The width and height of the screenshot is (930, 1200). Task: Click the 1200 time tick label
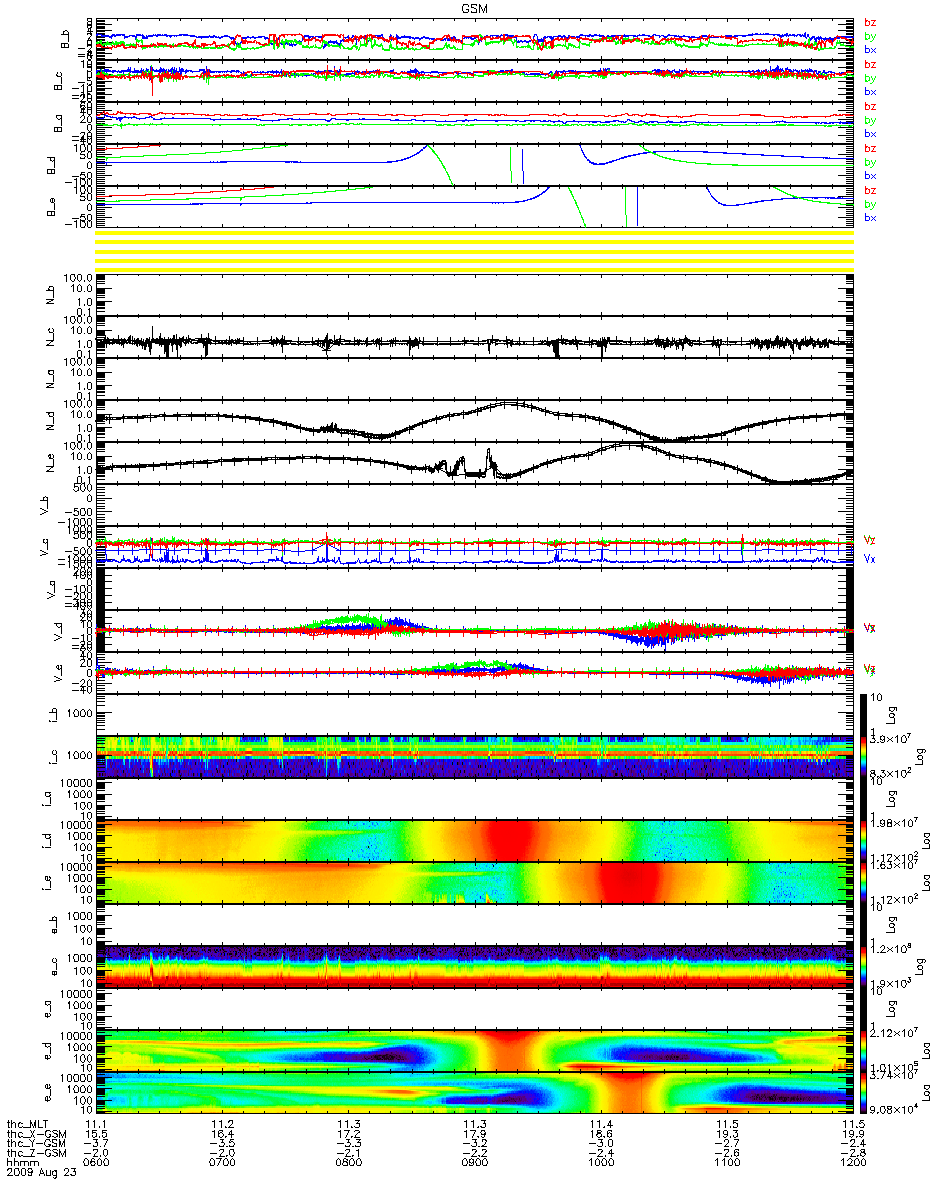coord(853,1160)
